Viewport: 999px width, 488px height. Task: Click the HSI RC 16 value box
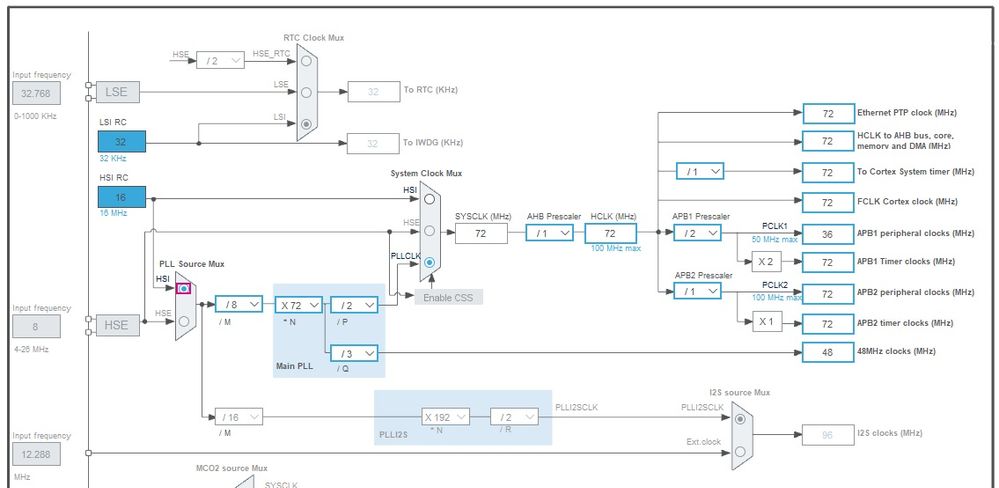pos(122,197)
